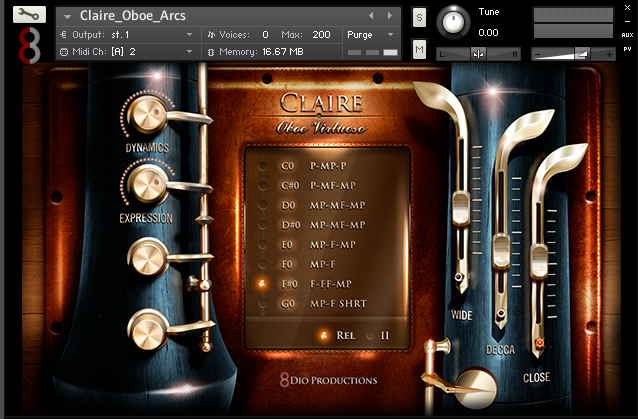Toggle the AUX sends panel
The height and width of the screenshot is (419, 638).
point(627,35)
